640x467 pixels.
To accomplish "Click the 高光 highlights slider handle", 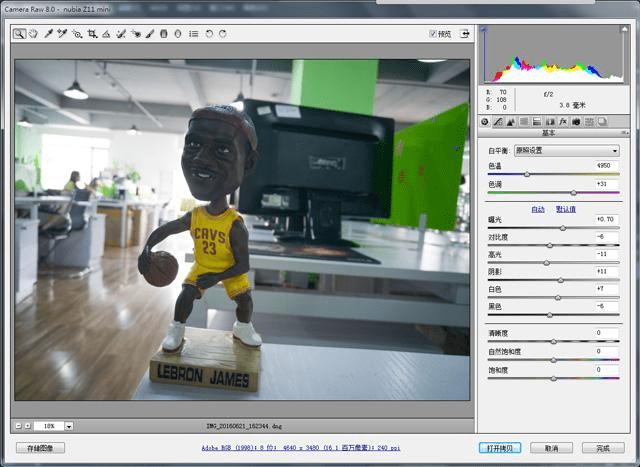I will coord(547,263).
